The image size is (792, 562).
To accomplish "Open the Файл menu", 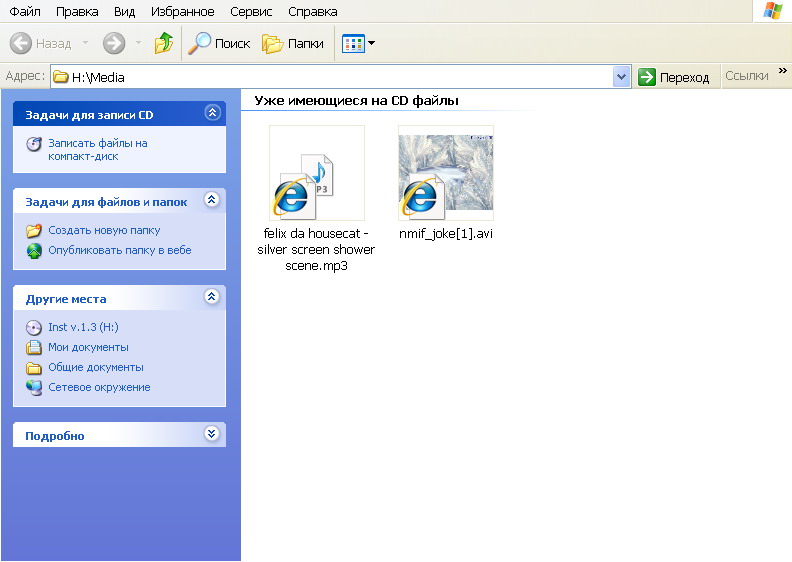I will click(25, 12).
